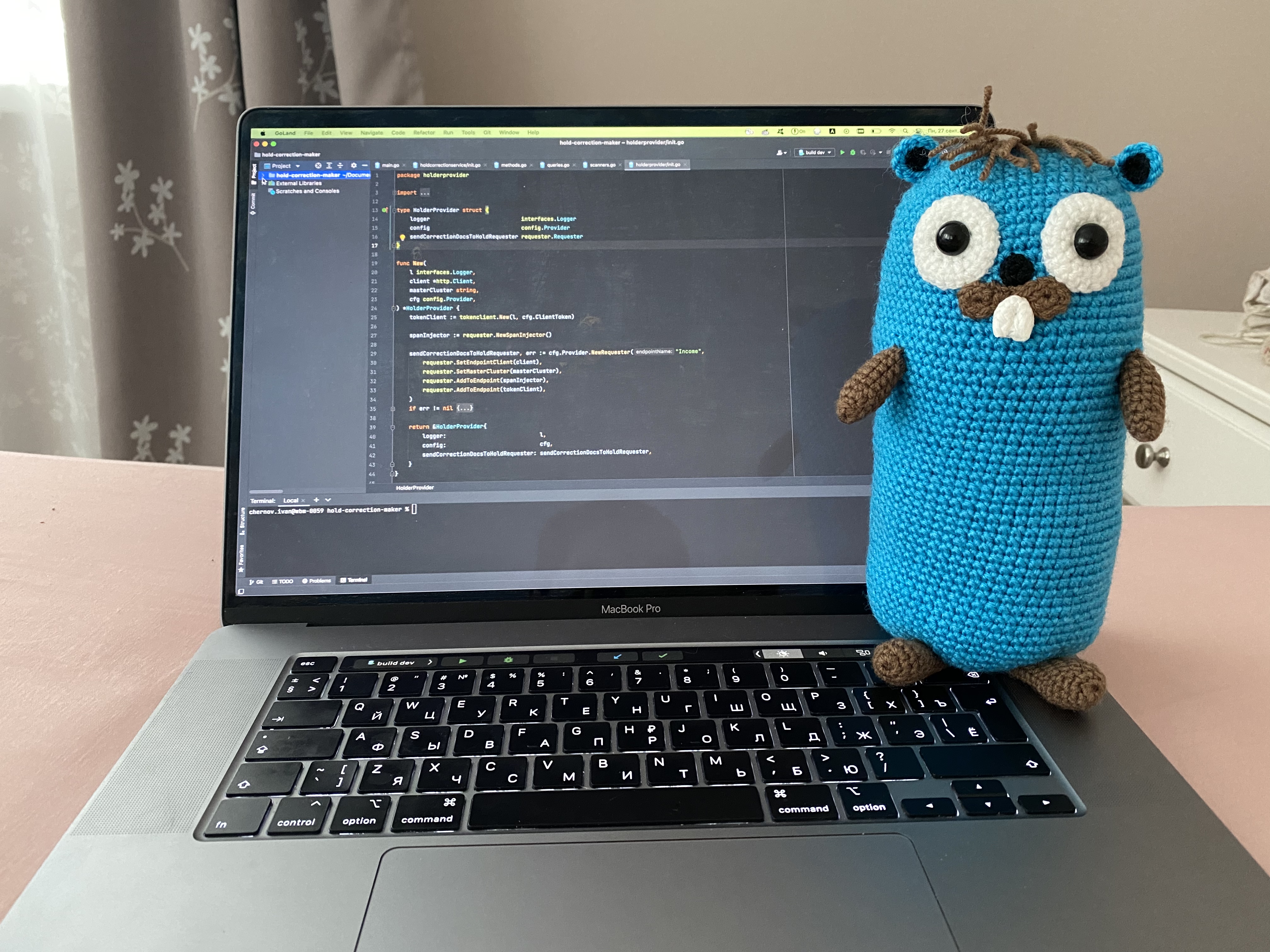Click the gutter marker on line 13
Image resolution: width=1270 pixels, height=952 pixels.
pyautogui.click(x=385, y=210)
